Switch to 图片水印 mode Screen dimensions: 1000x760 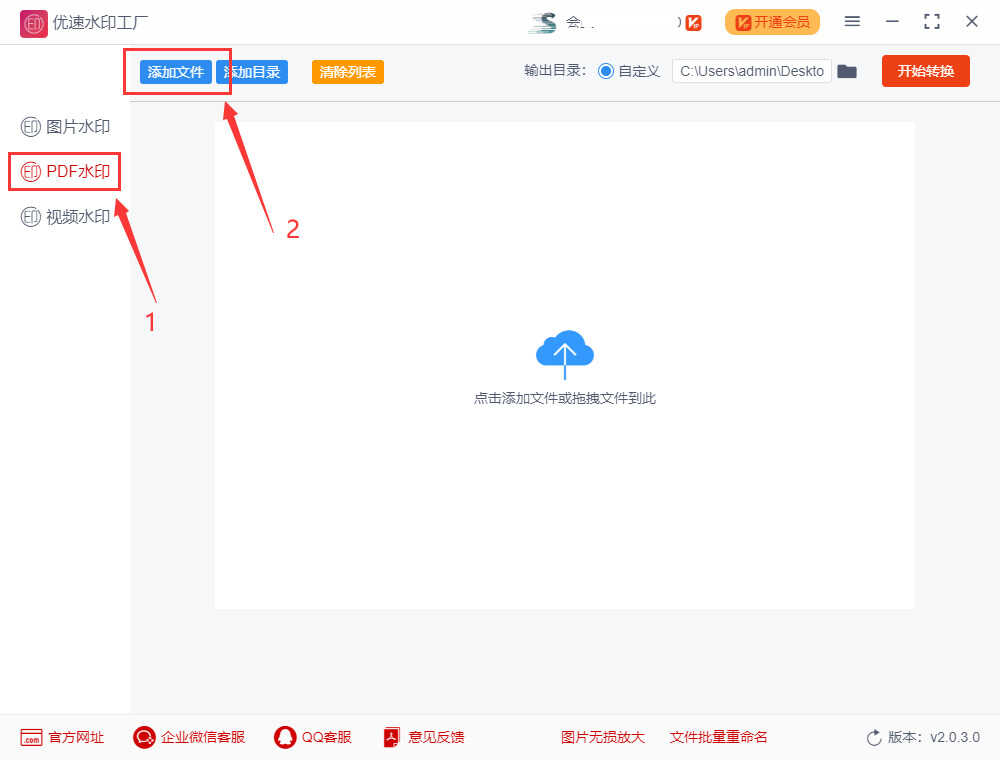click(65, 127)
